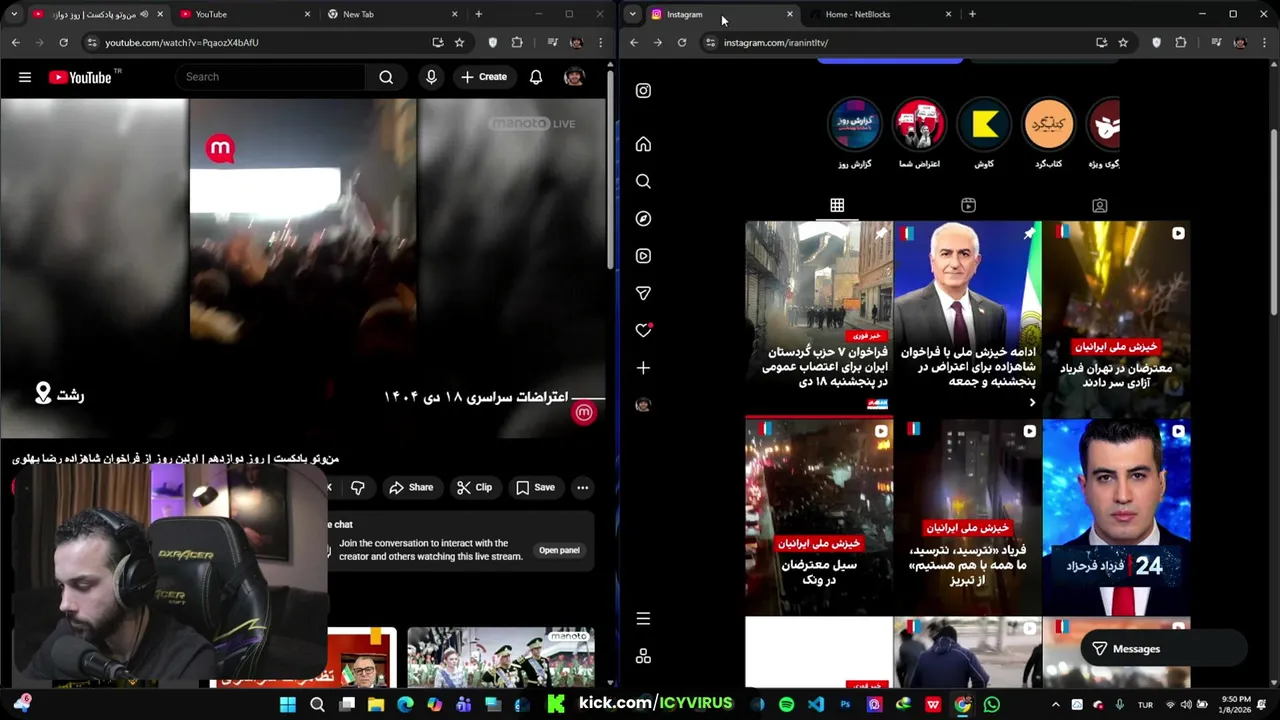This screenshot has width=1280, height=720.
Task: Dislike the YouTube video
Action: (357, 487)
